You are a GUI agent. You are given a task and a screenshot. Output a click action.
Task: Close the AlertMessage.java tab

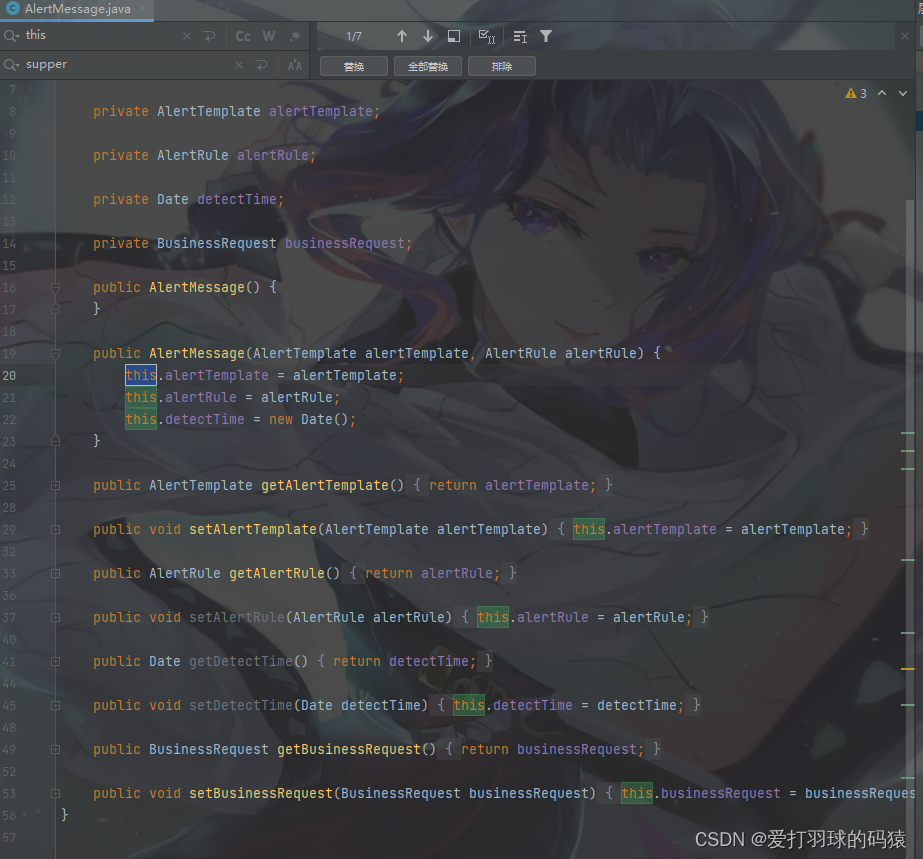[x=142, y=9]
